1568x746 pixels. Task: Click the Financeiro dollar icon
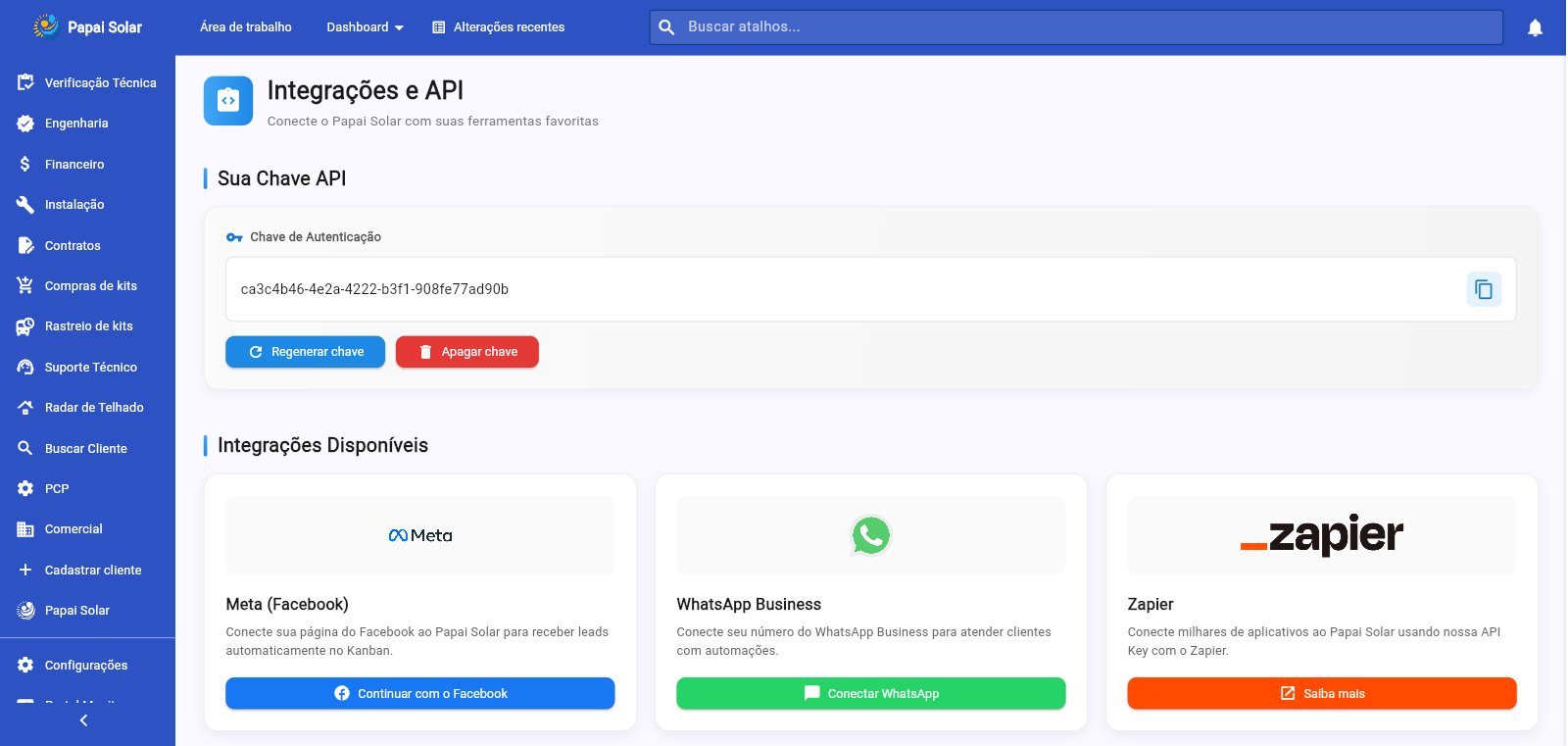click(x=25, y=164)
